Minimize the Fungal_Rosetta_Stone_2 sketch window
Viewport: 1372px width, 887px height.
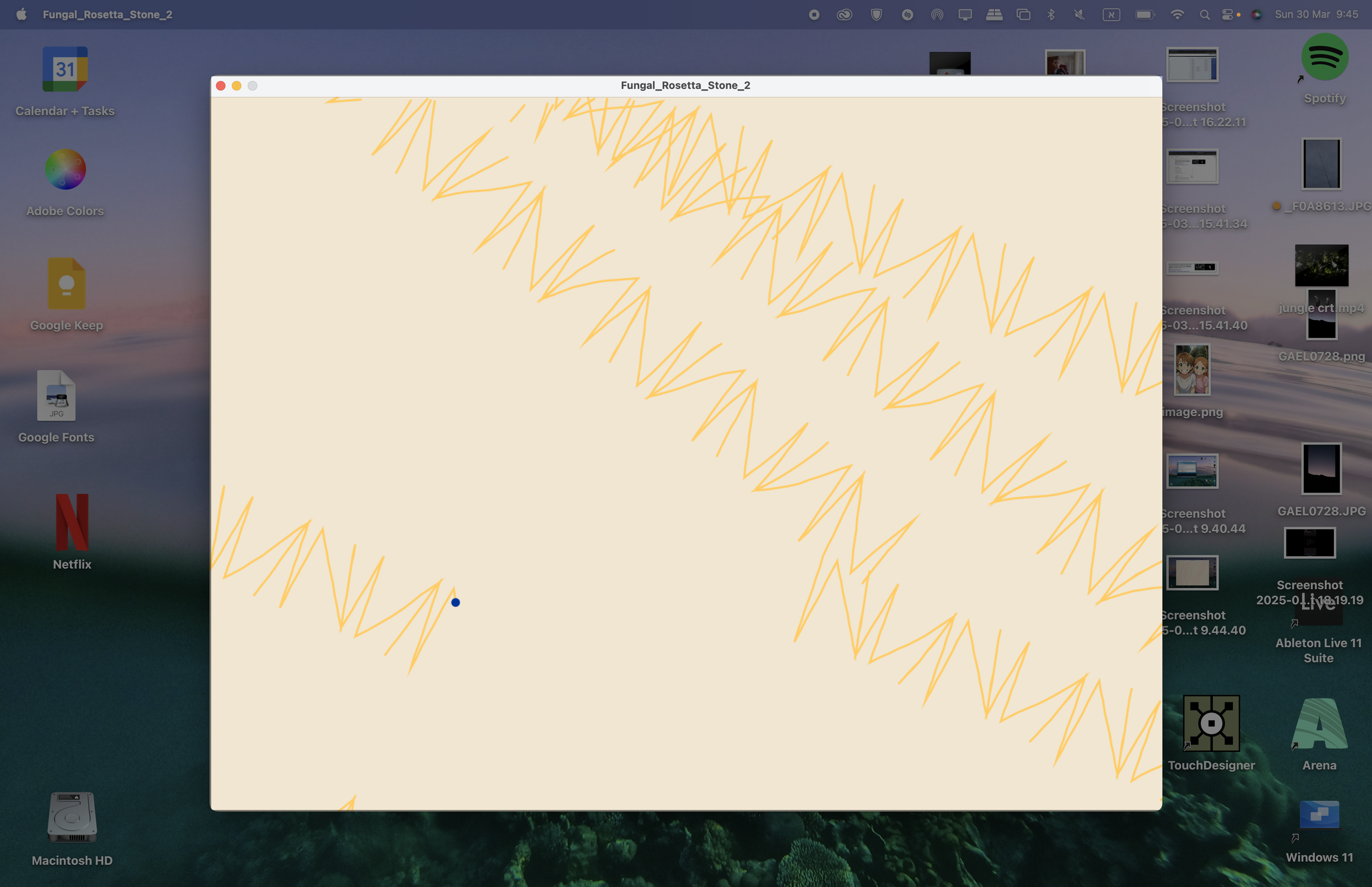237,86
